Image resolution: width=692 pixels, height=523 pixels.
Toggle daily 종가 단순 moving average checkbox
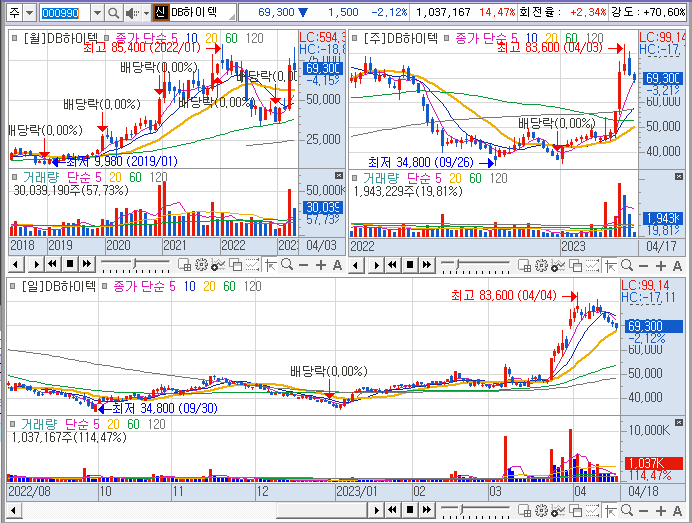(x=104, y=286)
